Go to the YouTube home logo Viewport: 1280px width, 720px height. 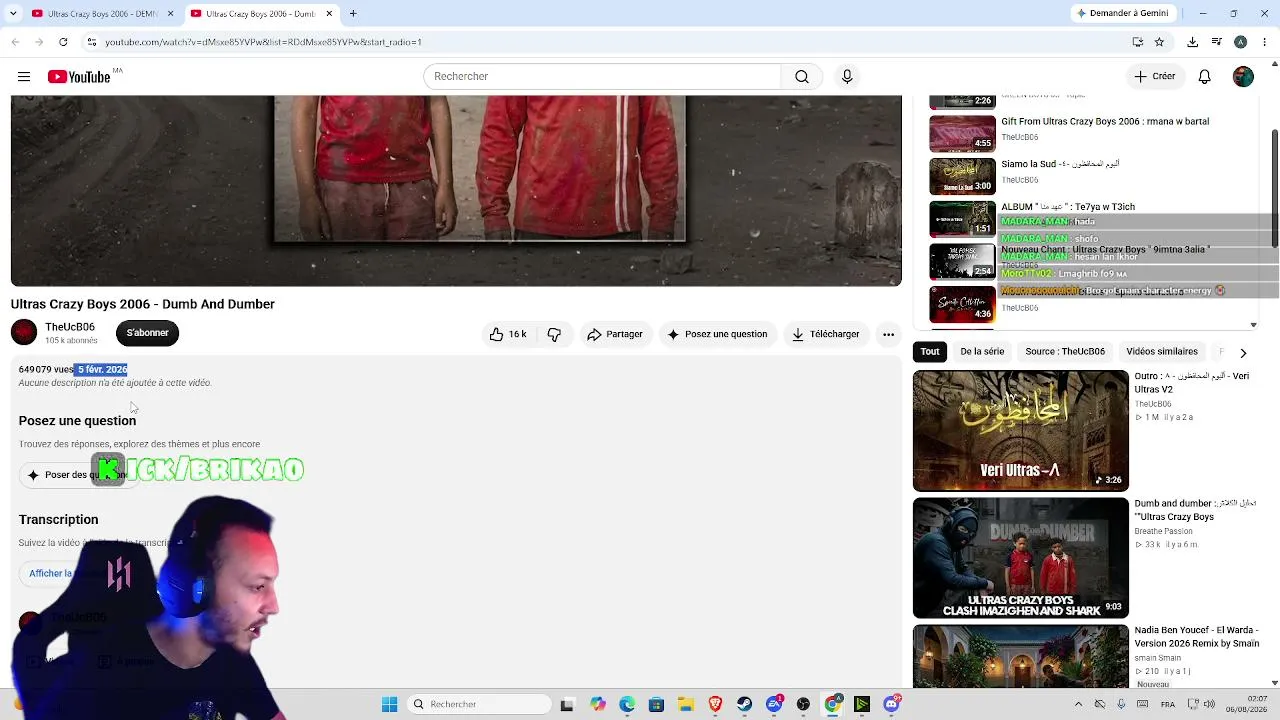pyautogui.click(x=79, y=77)
